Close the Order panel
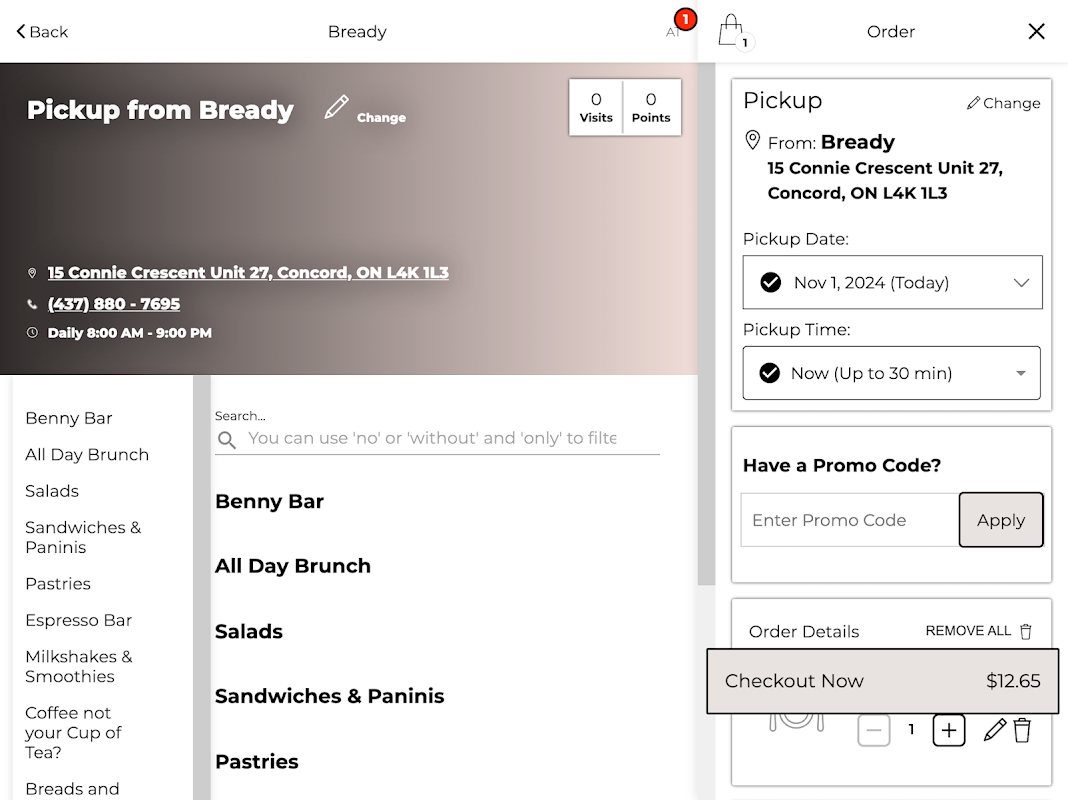Image resolution: width=1068 pixels, height=800 pixels. click(x=1036, y=31)
